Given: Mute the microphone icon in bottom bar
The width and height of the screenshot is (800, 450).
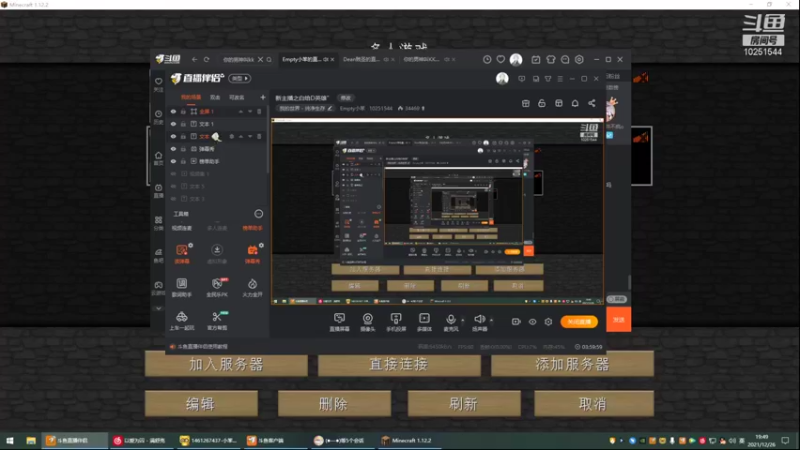Looking at the screenshot, I should [x=451, y=319].
